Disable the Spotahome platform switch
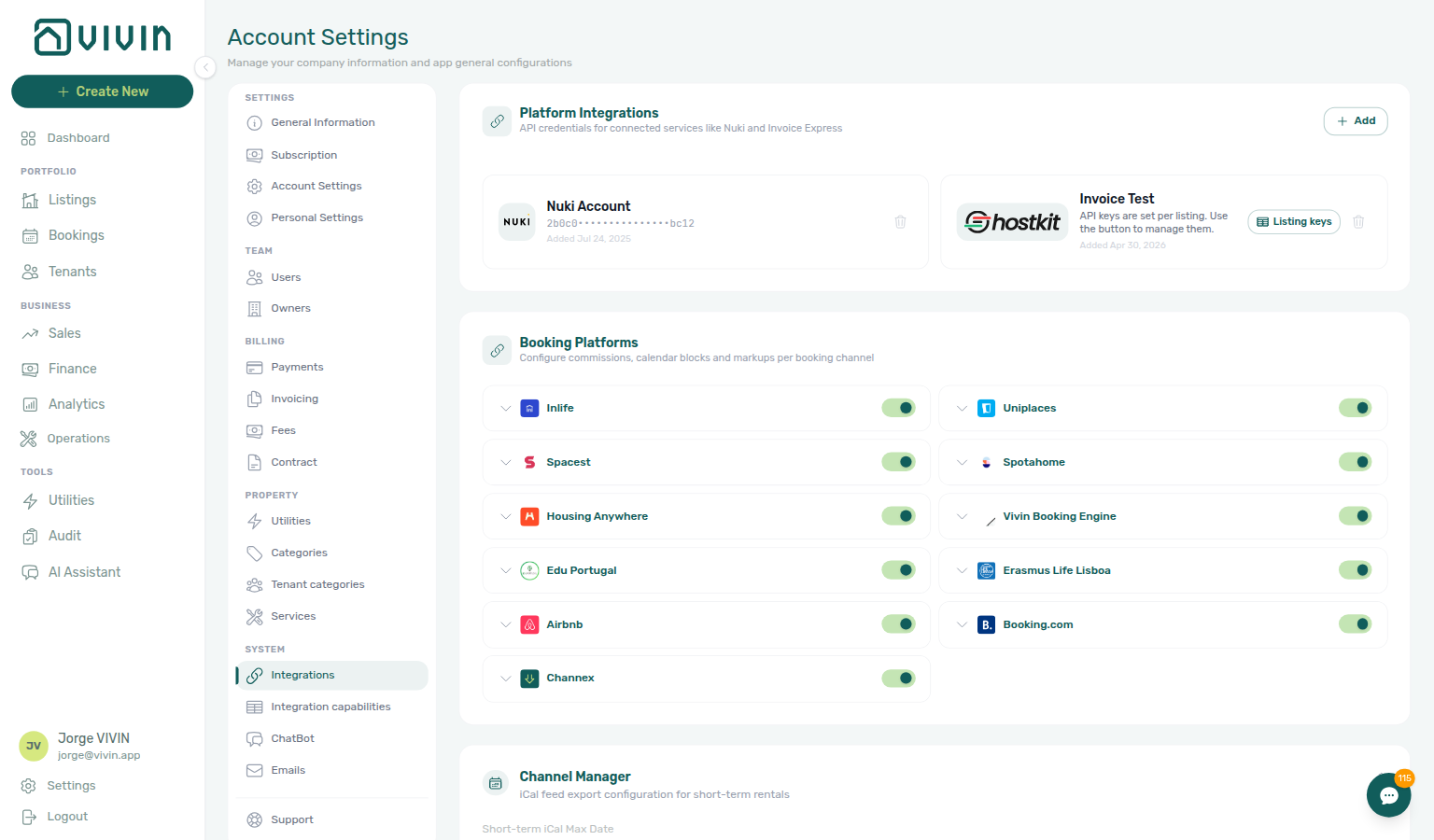 [1355, 462]
